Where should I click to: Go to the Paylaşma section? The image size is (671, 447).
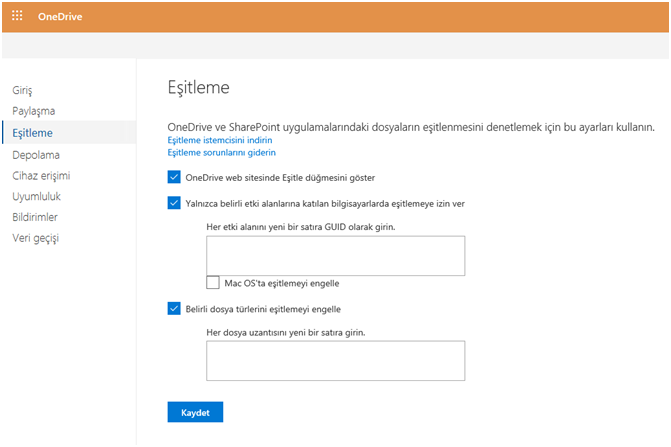34,111
